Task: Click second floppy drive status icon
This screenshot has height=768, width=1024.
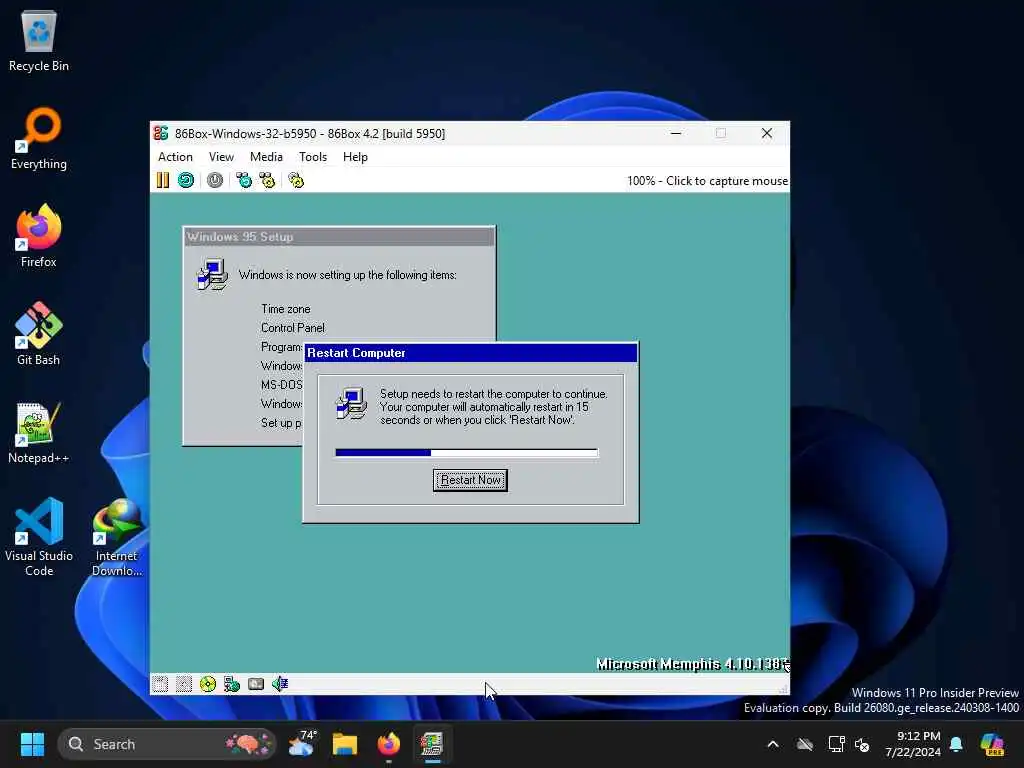Action: click(184, 684)
